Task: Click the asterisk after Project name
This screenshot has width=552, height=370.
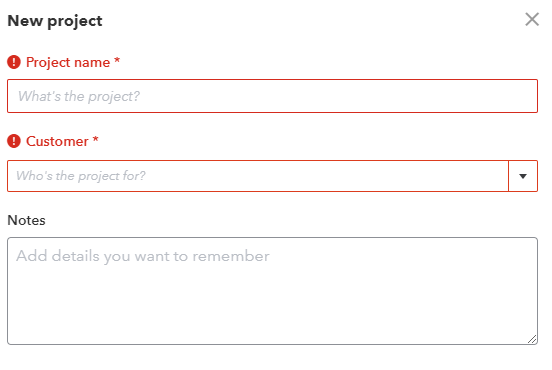Action: tap(117, 61)
